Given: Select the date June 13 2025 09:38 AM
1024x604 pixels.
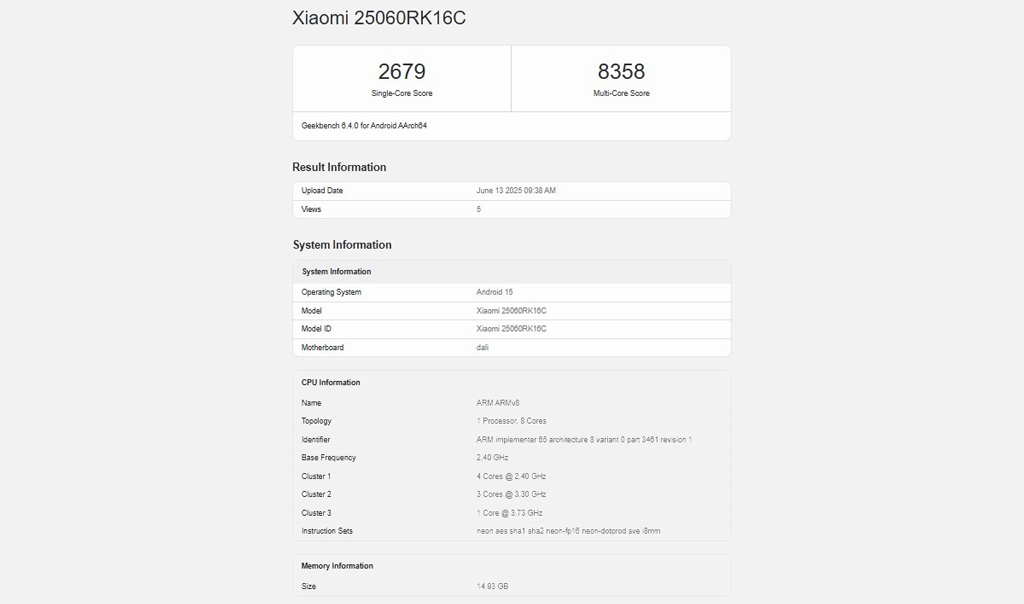Looking at the screenshot, I should (x=516, y=191).
